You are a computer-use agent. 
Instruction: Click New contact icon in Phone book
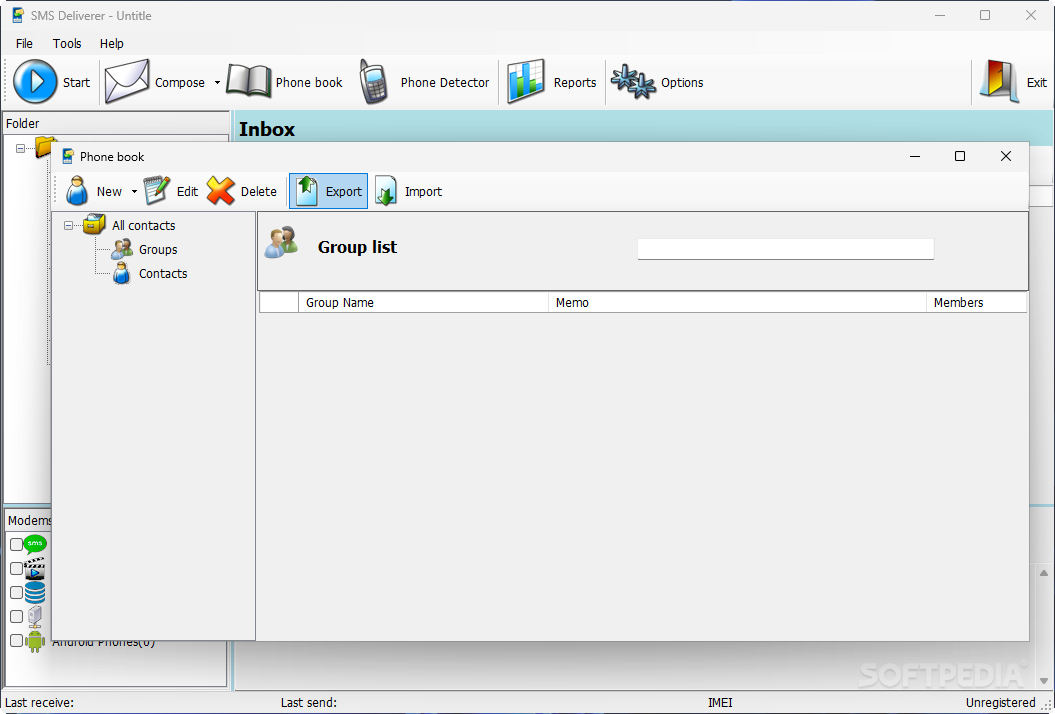click(77, 191)
